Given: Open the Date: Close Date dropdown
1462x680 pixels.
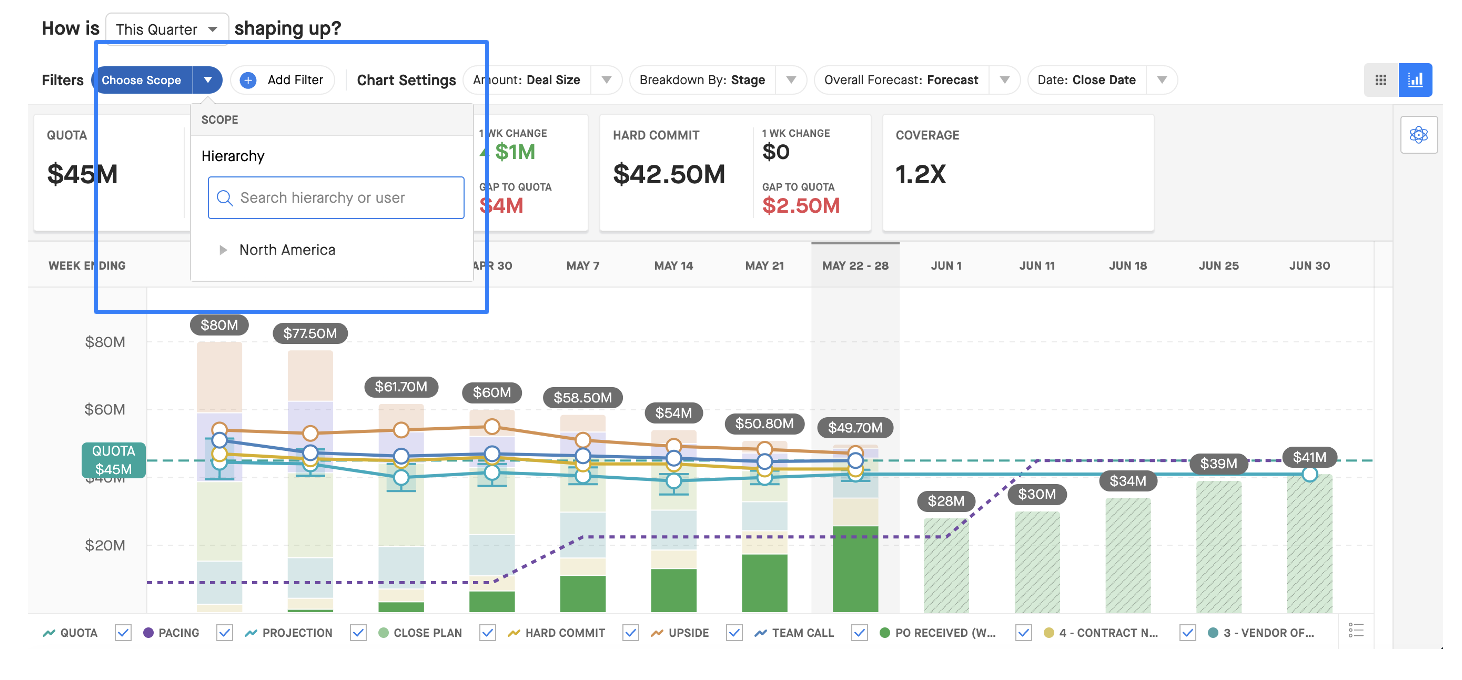Looking at the screenshot, I should click(x=1102, y=80).
